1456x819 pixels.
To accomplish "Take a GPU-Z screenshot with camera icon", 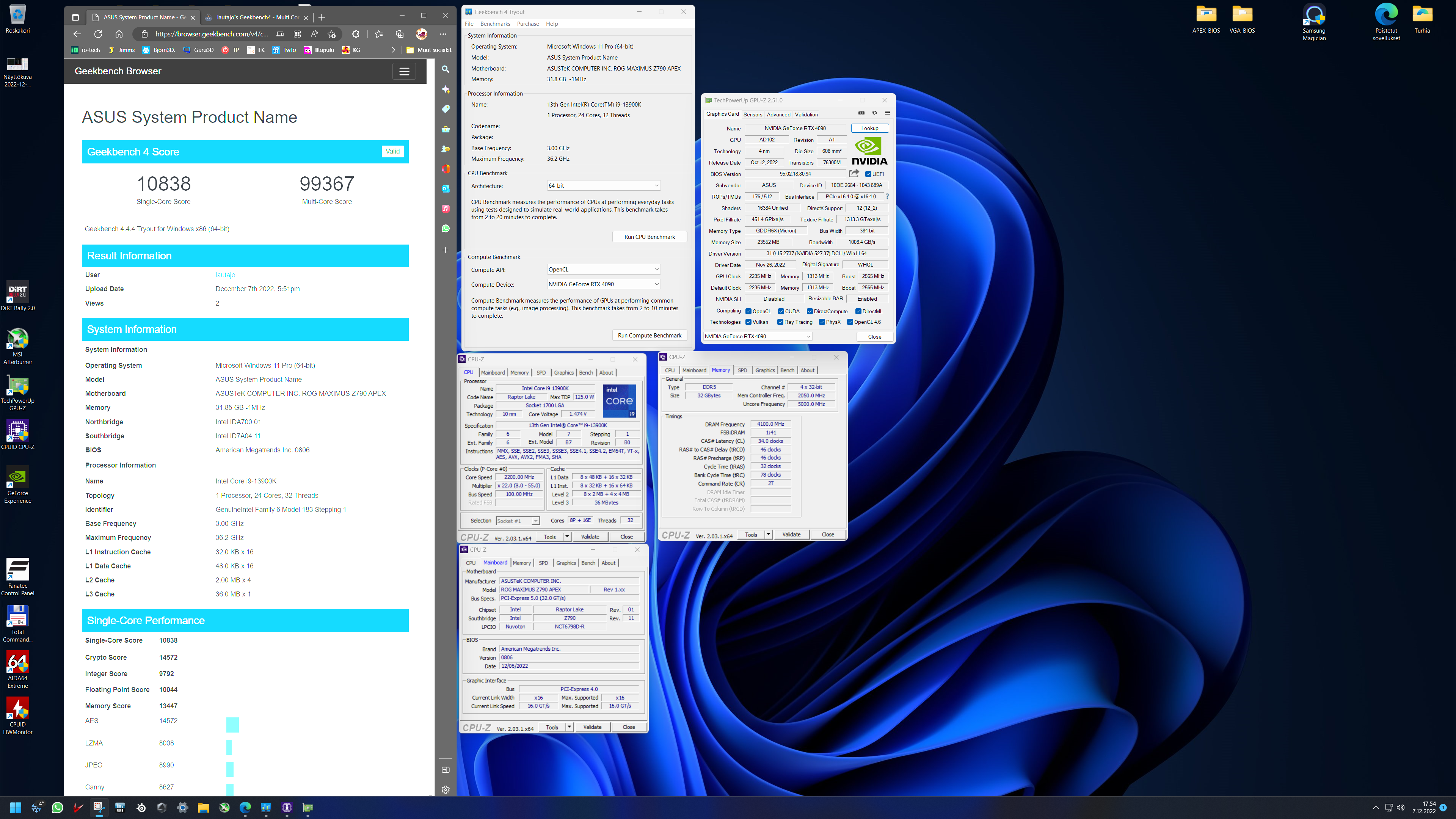I will 861,113.
